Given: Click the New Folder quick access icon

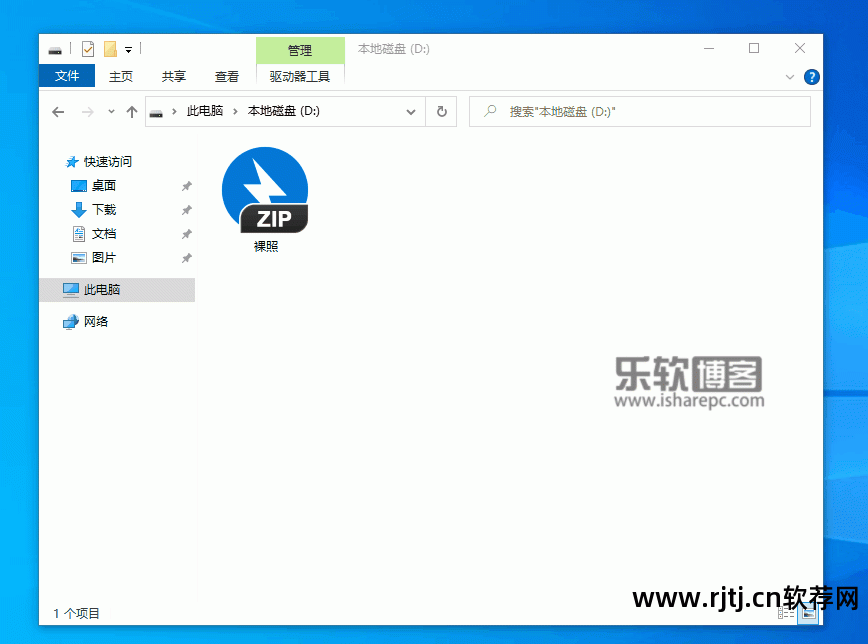Looking at the screenshot, I should click(110, 47).
